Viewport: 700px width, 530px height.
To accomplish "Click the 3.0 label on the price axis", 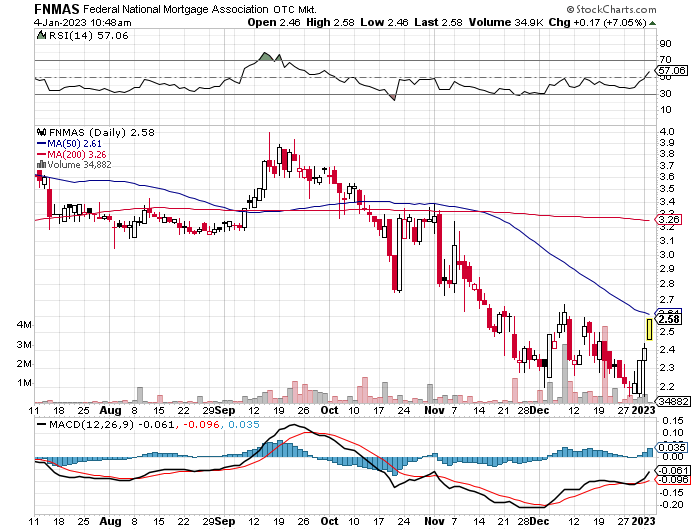I will (667, 255).
